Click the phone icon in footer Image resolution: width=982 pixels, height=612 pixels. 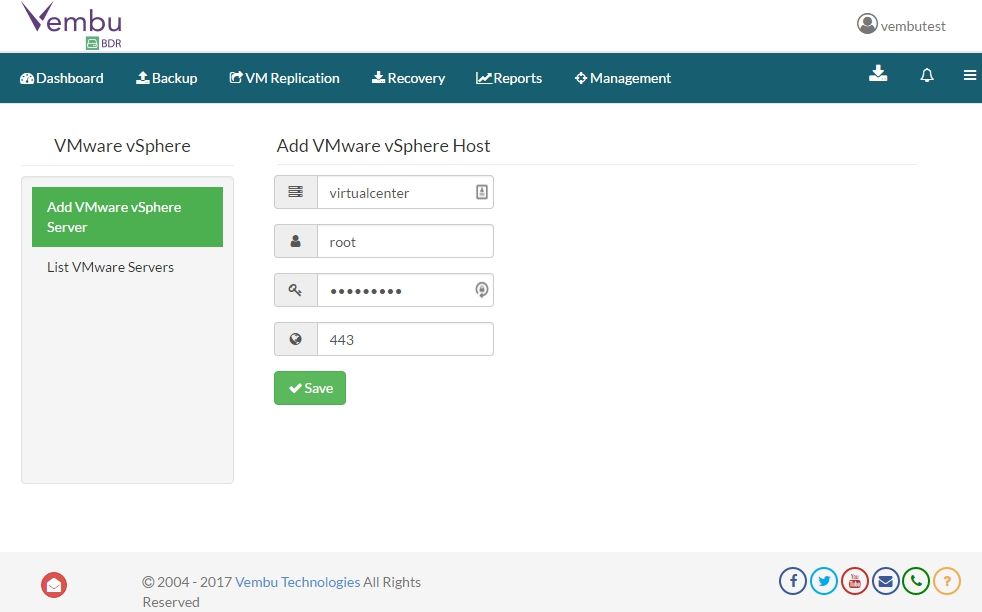tap(916, 581)
